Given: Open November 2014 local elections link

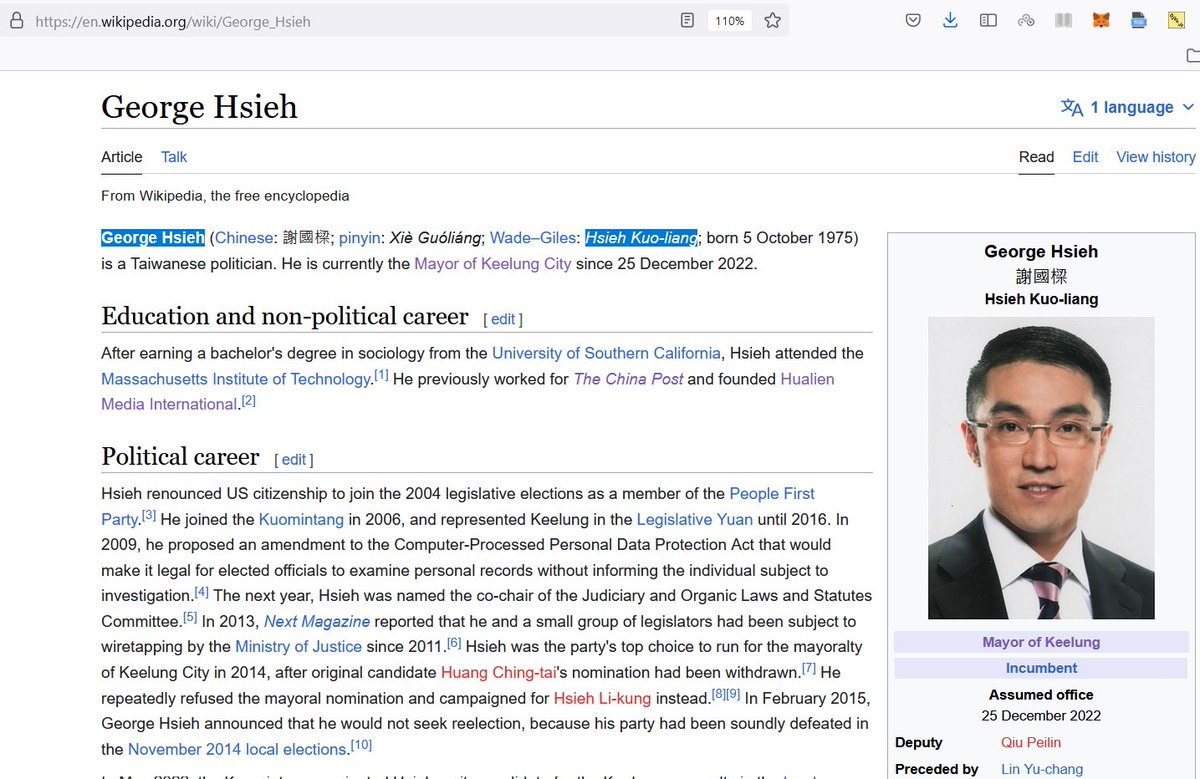Looking at the screenshot, I should pyautogui.click(x=236, y=749).
